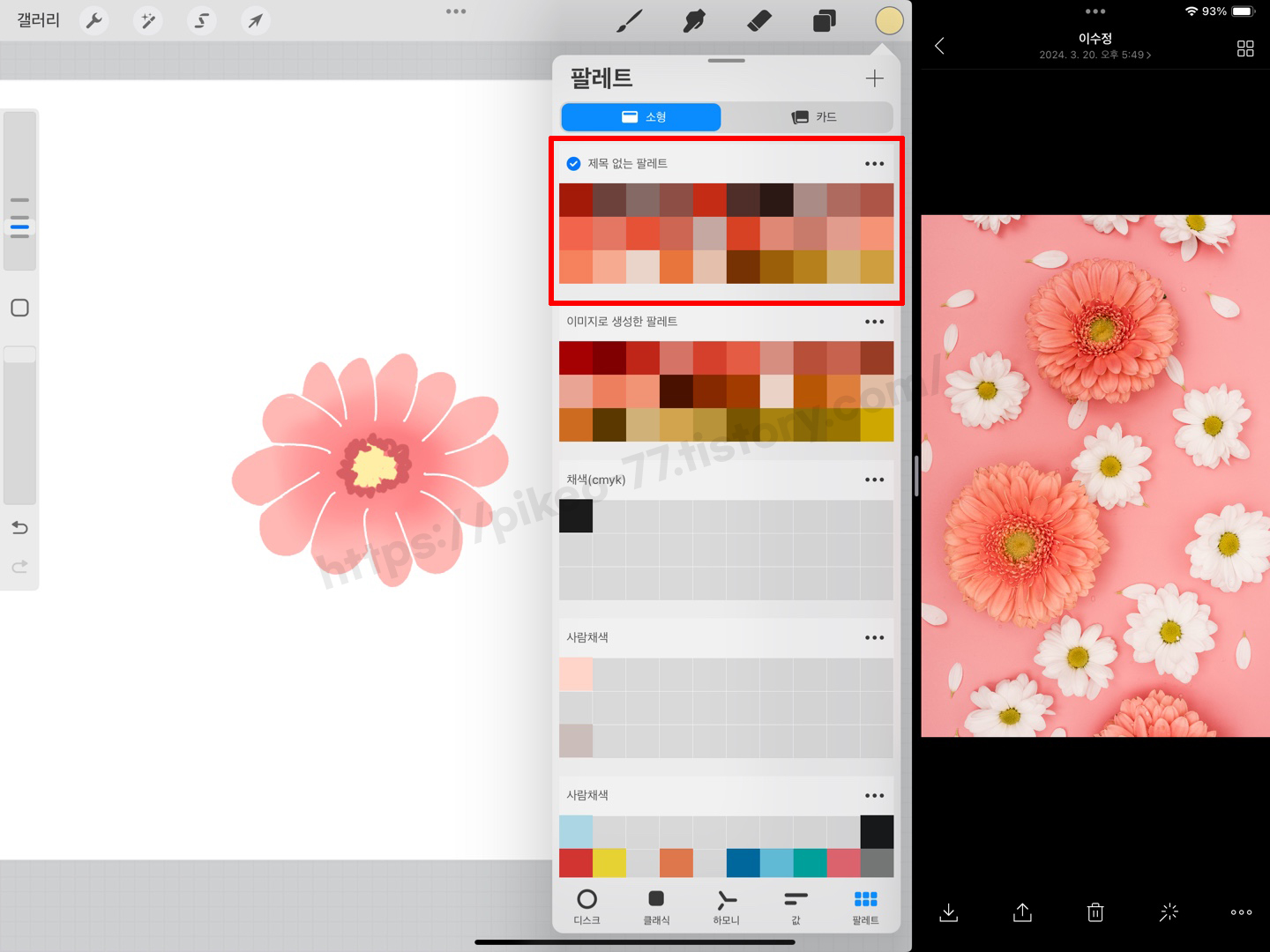Image resolution: width=1270 pixels, height=952 pixels.
Task: Open options for 이미지로 생성한 팔레트
Action: coord(874,322)
